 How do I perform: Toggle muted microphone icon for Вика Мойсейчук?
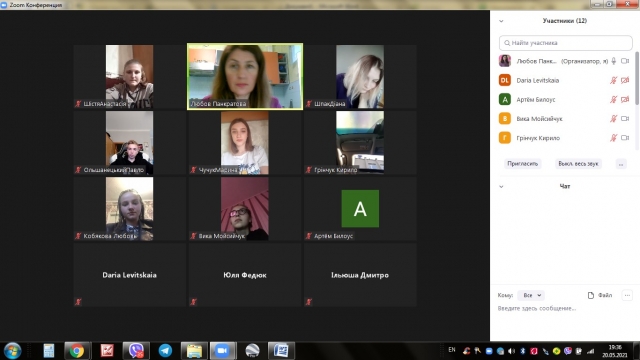(x=613, y=119)
